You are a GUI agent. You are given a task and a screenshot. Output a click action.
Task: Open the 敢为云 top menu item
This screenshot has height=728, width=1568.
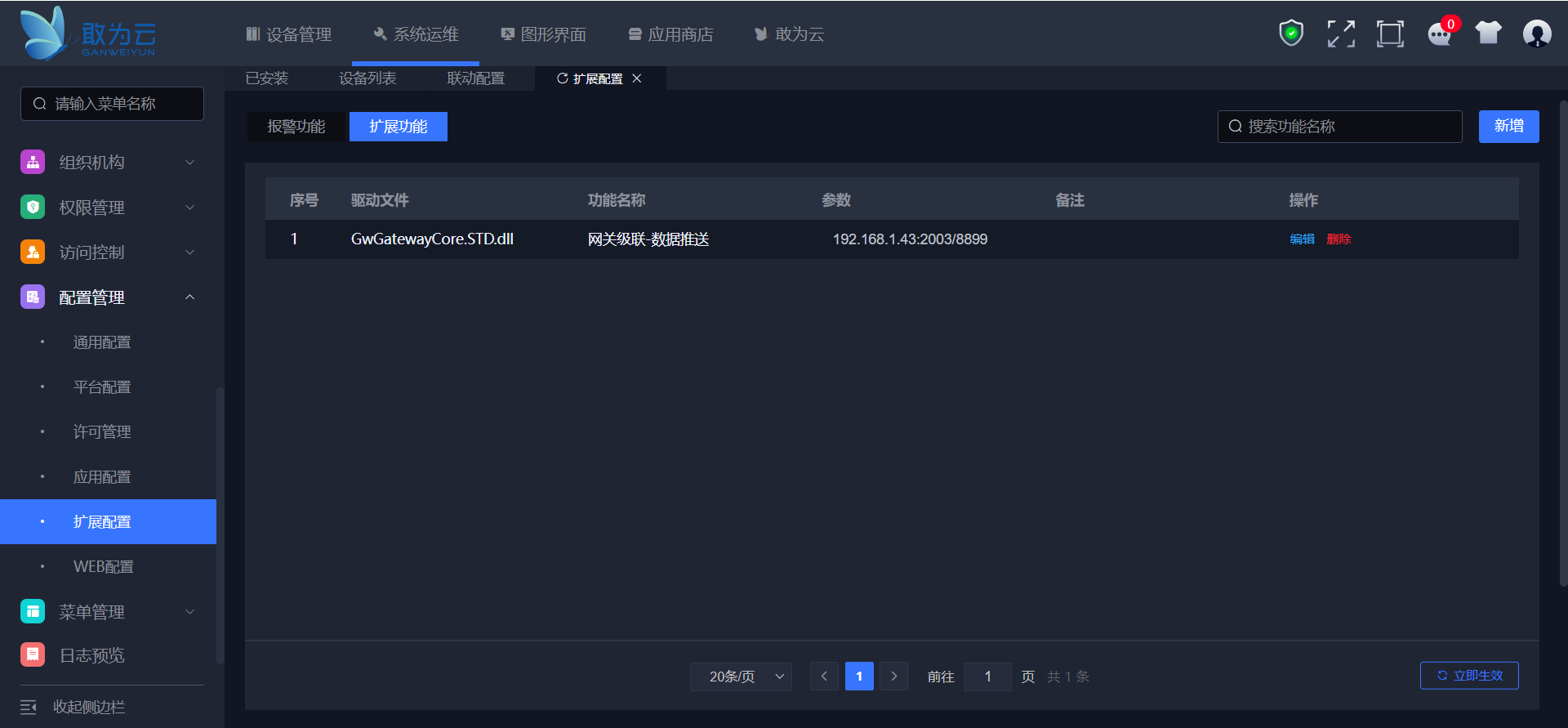pyautogui.click(x=789, y=34)
